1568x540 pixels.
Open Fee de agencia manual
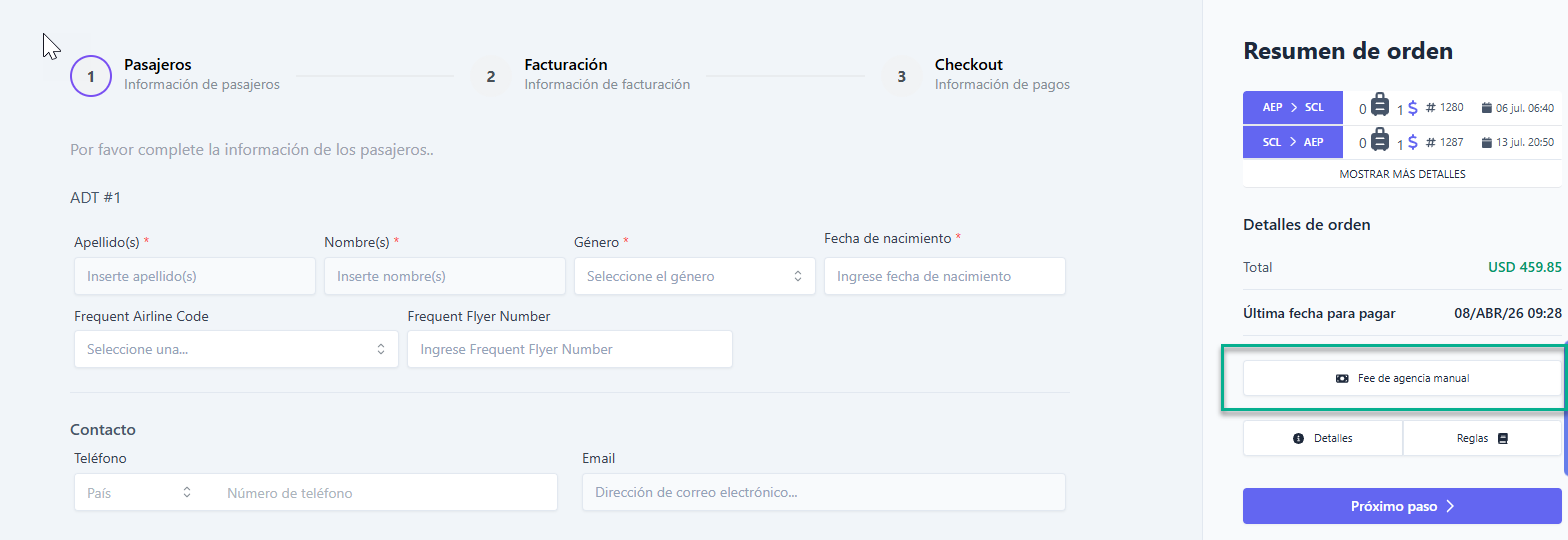pyautogui.click(x=1402, y=379)
